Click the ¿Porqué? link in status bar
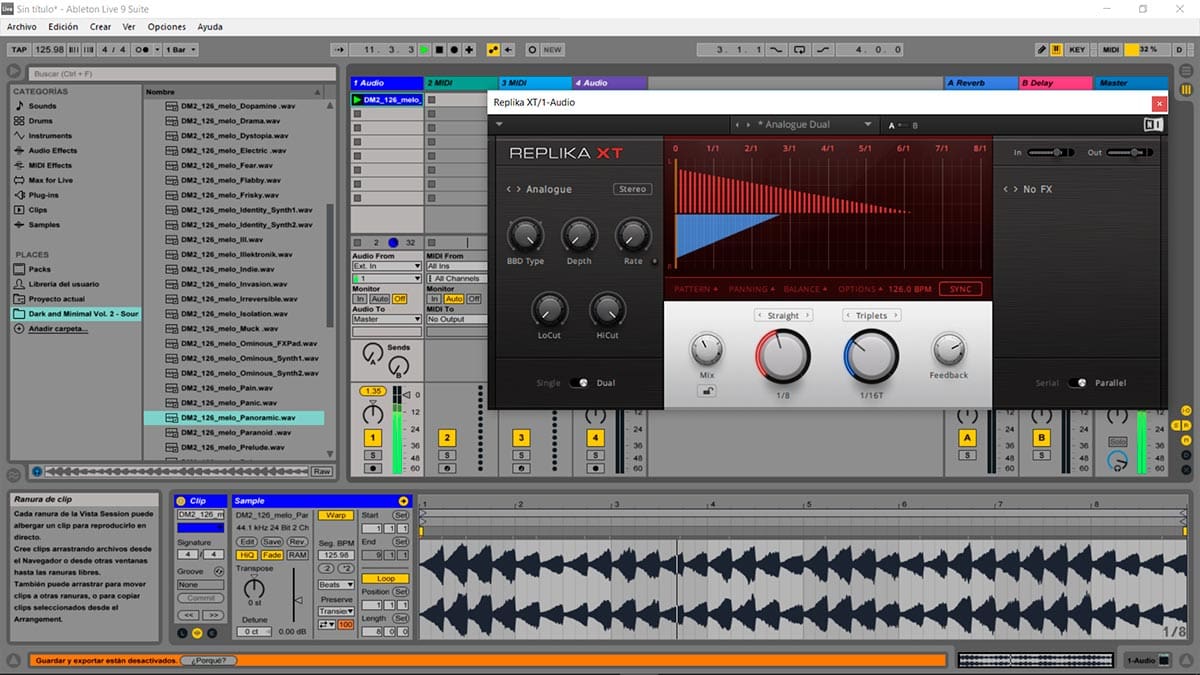The height and width of the screenshot is (675, 1200). pyautogui.click(x=210, y=661)
